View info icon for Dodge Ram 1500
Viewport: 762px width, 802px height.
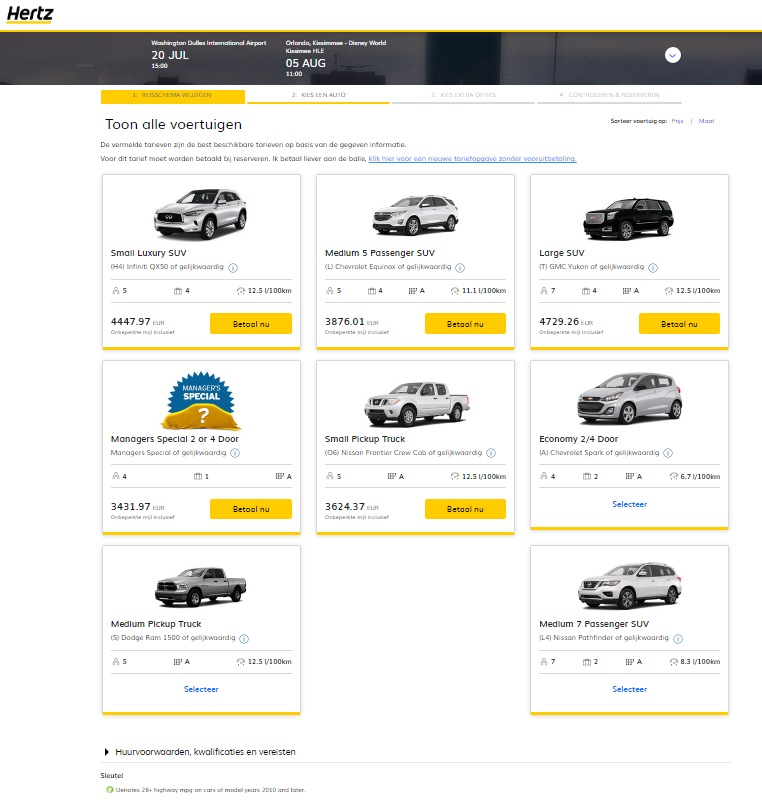(x=243, y=638)
